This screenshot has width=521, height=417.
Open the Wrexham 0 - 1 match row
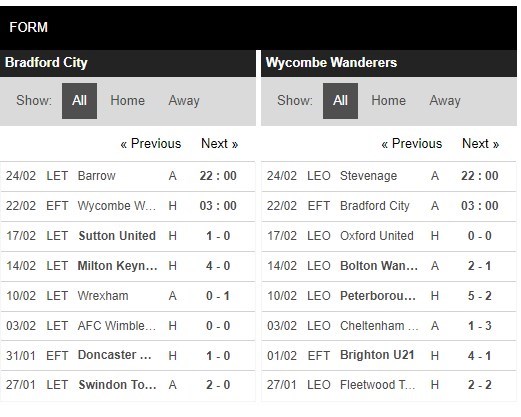click(128, 296)
